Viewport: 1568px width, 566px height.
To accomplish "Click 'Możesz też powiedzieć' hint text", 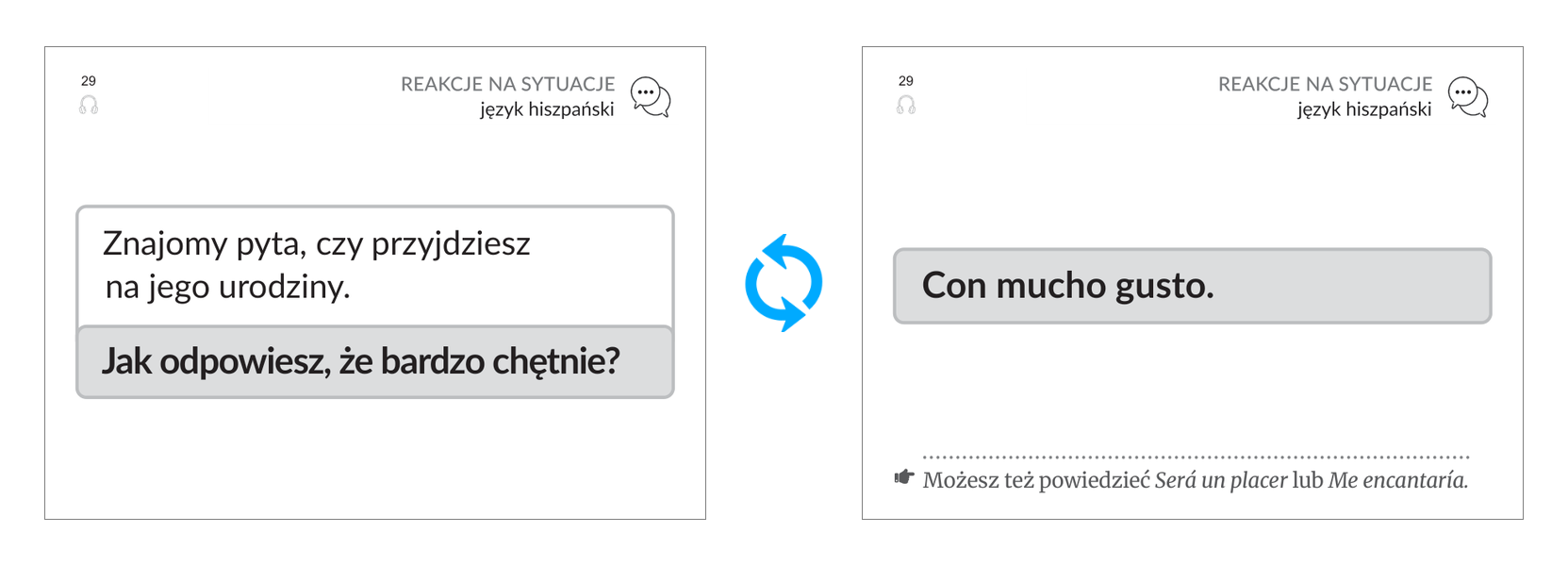I will pos(1036,480).
